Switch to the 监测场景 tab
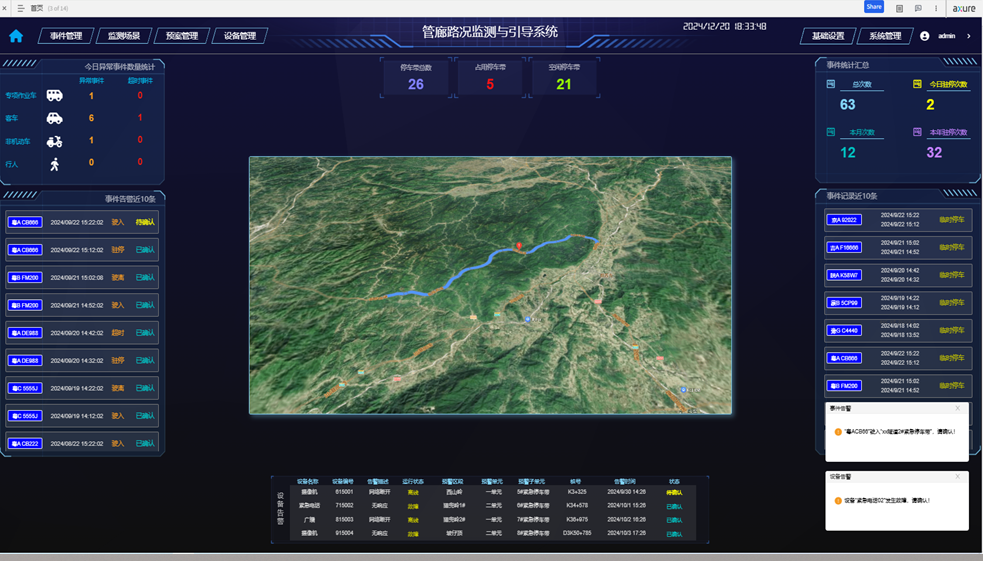Viewport: 983px width, 561px height. [x=124, y=36]
